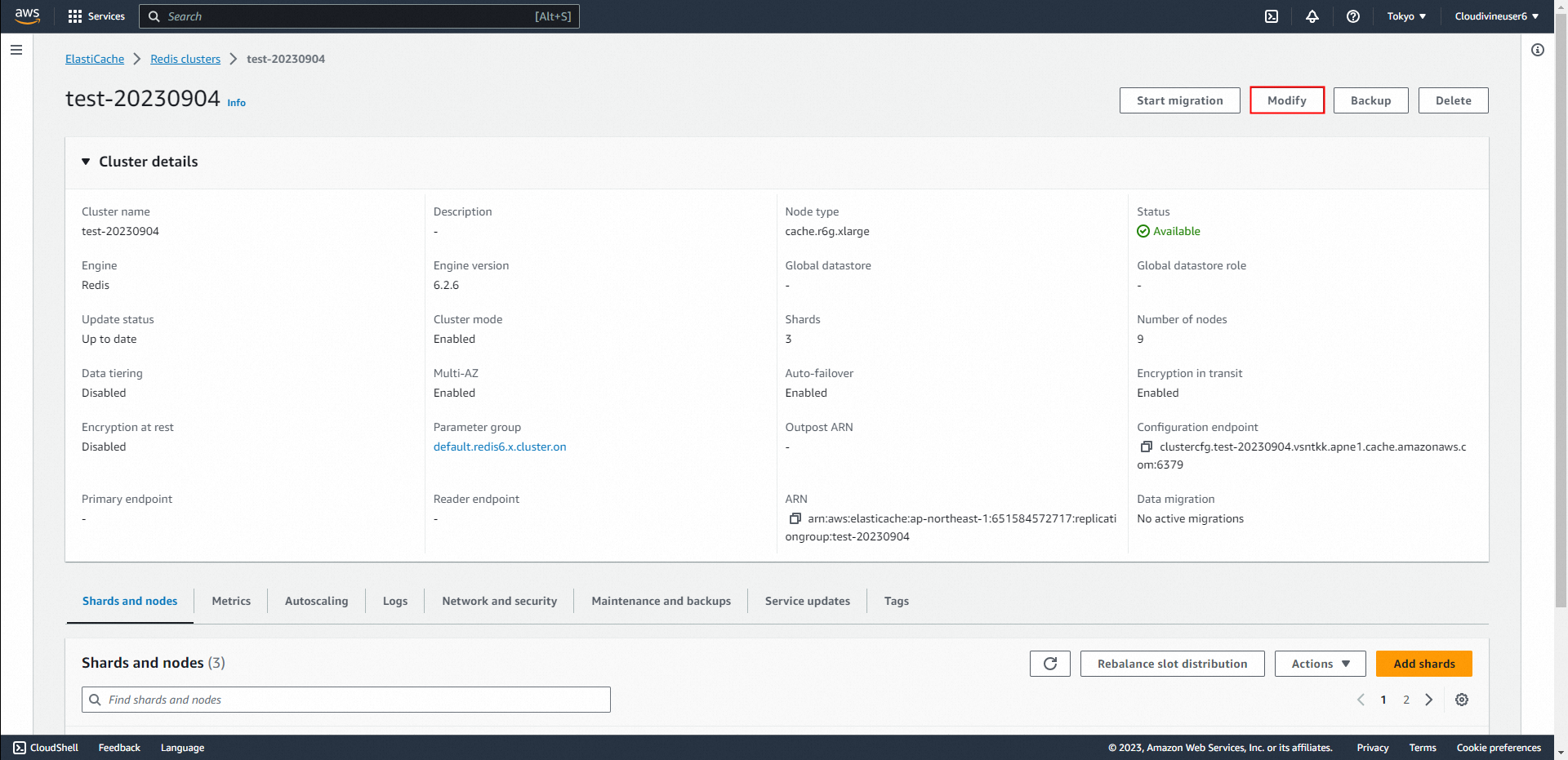The image size is (1568, 760).
Task: Open the Actions dropdown
Action: [x=1321, y=664]
